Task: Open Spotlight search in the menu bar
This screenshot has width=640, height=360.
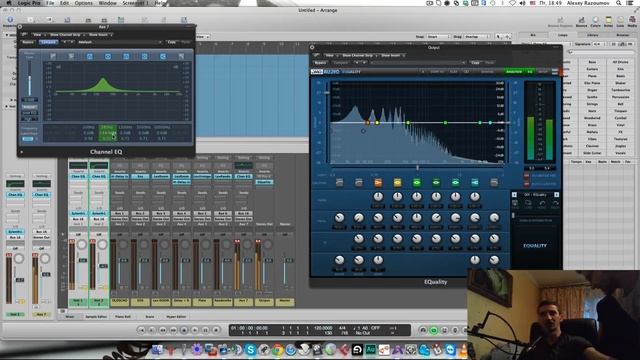Action: [x=619, y=3]
